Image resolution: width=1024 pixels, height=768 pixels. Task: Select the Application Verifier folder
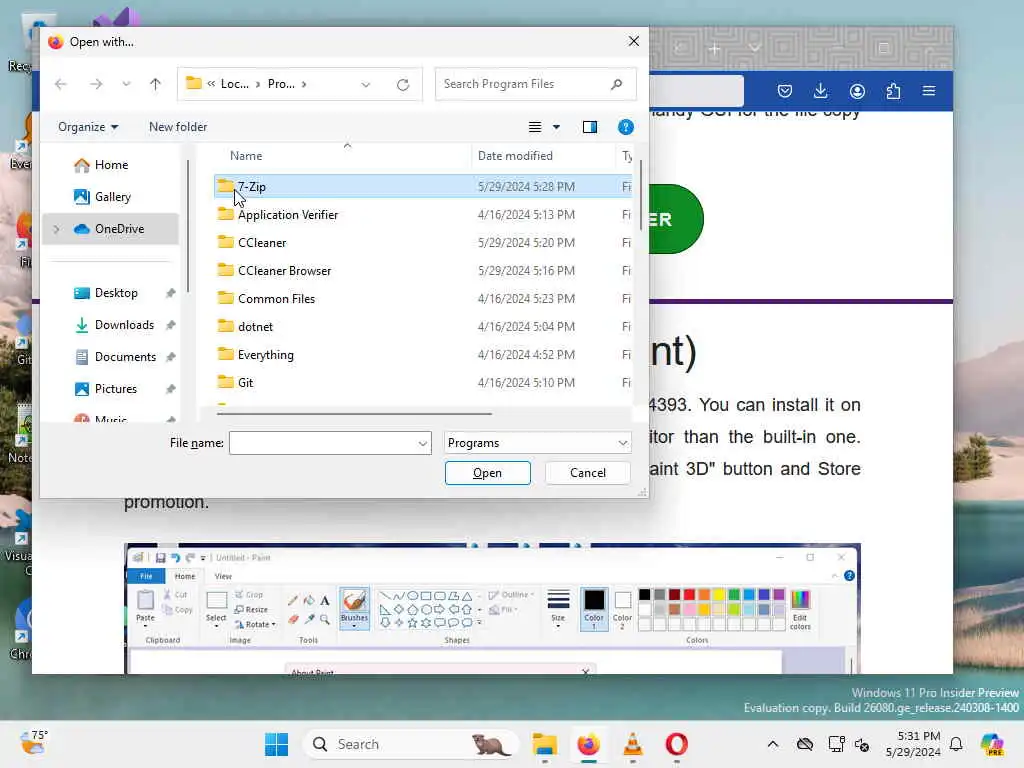point(423,215)
